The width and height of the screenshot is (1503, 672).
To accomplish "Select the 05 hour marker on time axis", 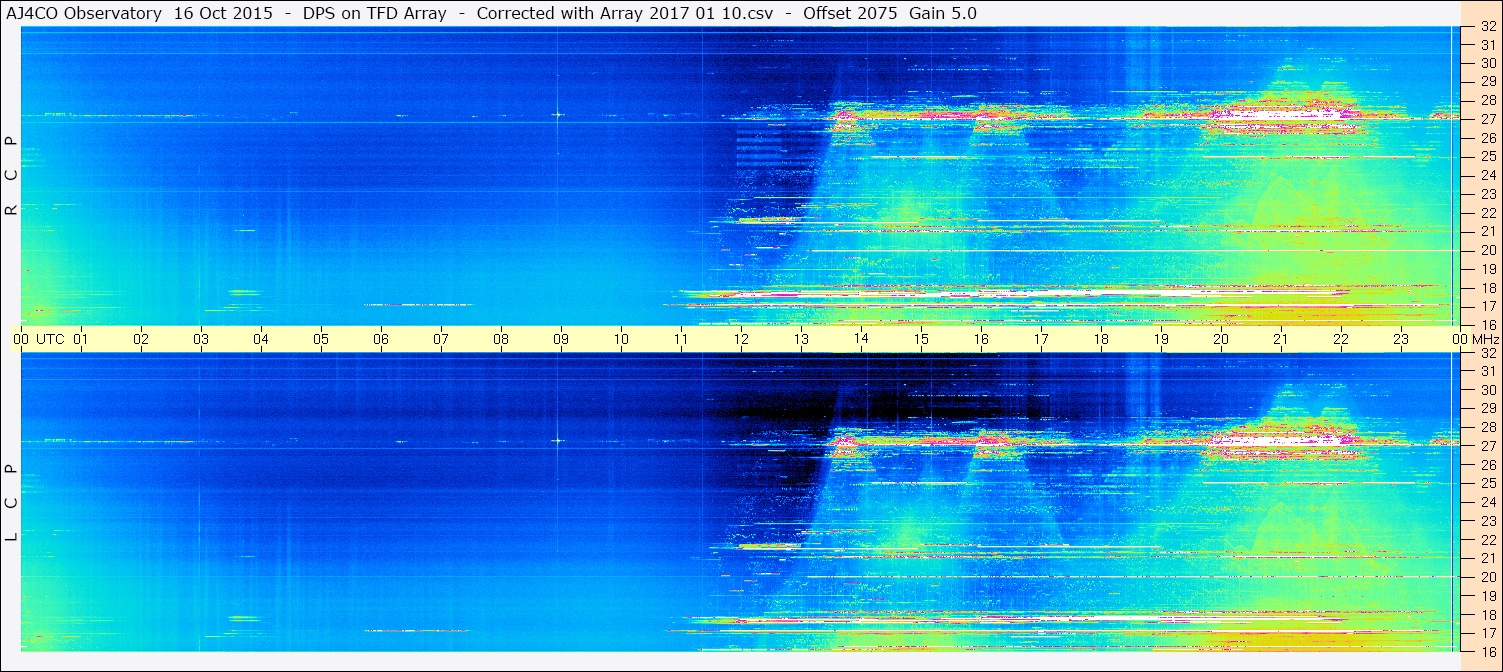I will pos(321,339).
